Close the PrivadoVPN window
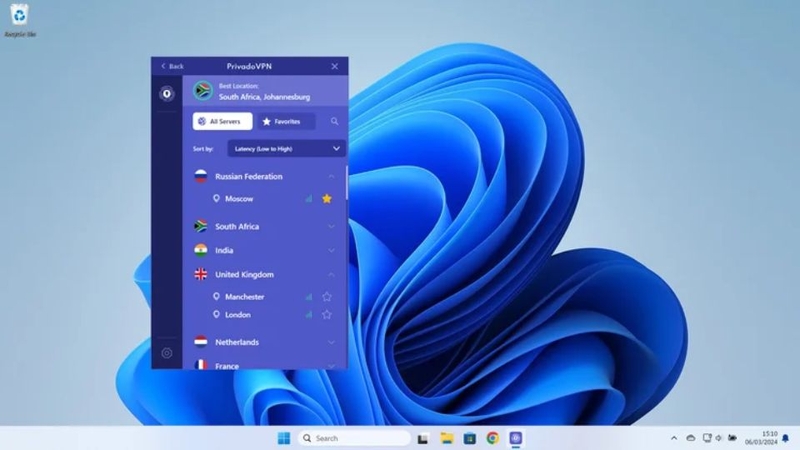This screenshot has height=450, width=800. [x=335, y=66]
